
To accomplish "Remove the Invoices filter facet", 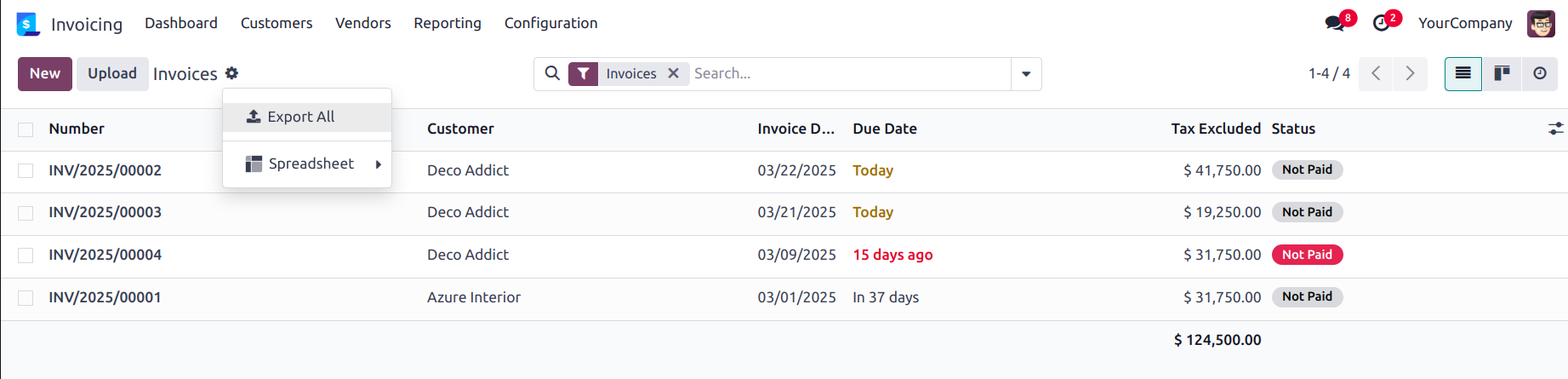I will [673, 73].
